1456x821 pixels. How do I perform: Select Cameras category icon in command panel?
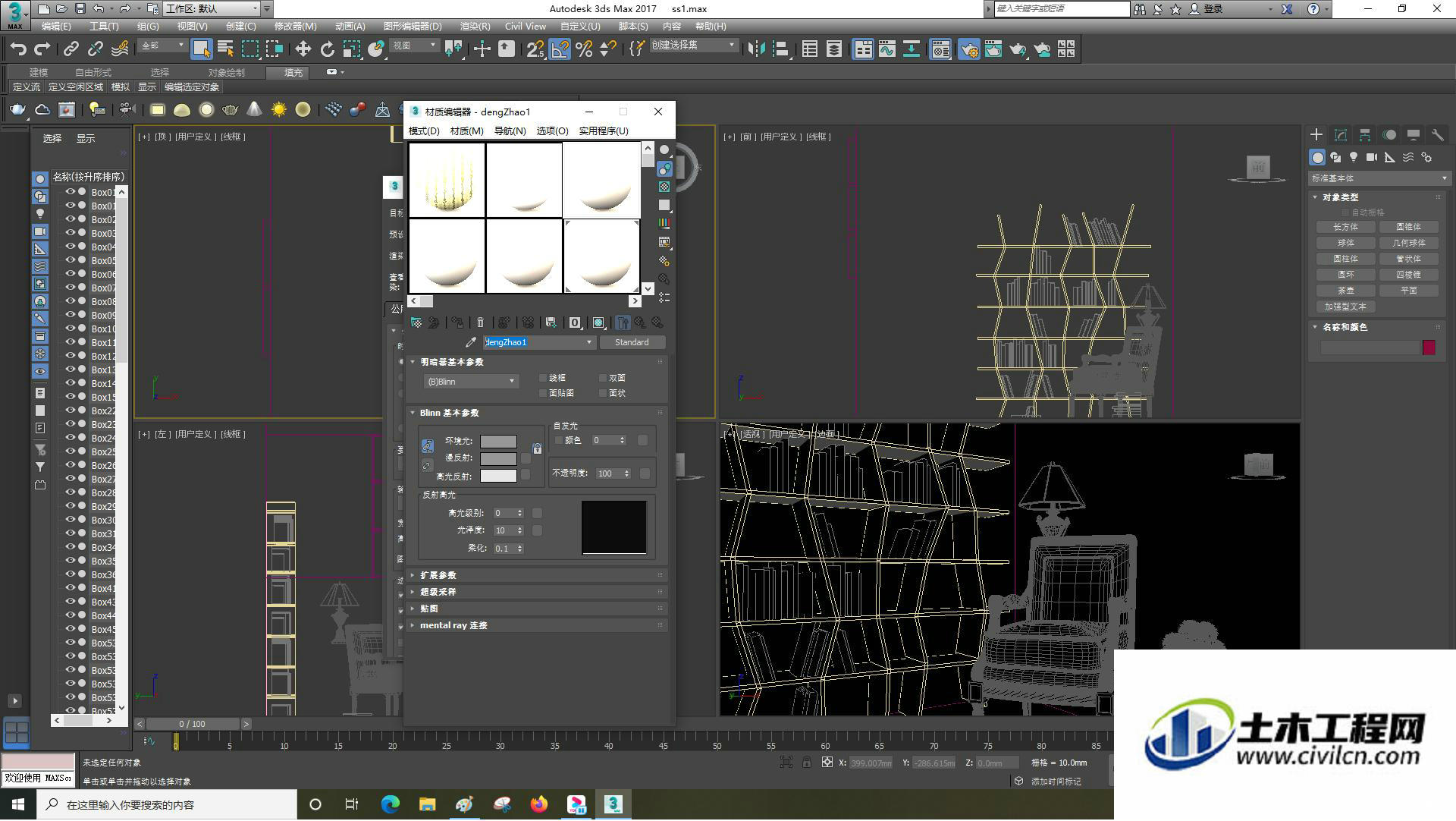pos(1372,157)
